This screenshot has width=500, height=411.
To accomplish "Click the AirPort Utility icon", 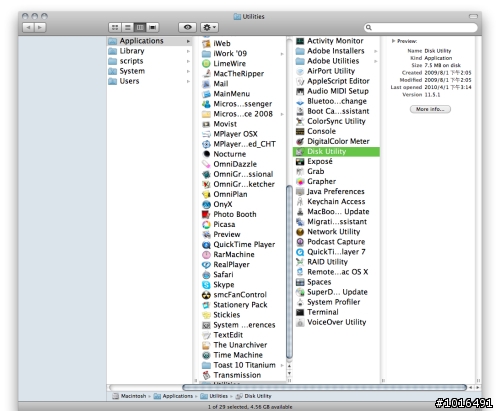I will (x=300, y=71).
